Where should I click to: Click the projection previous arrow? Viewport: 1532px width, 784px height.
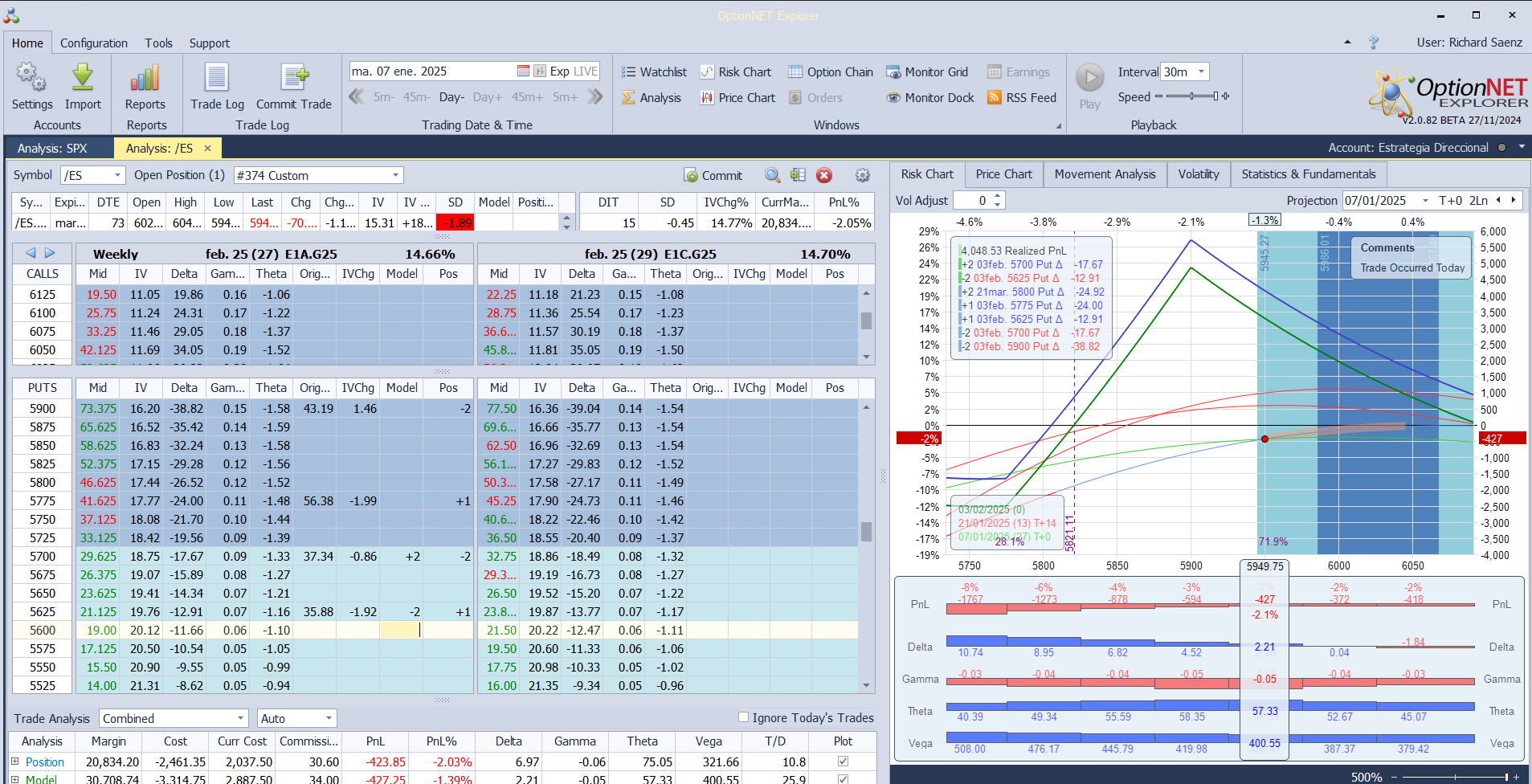pos(1497,201)
